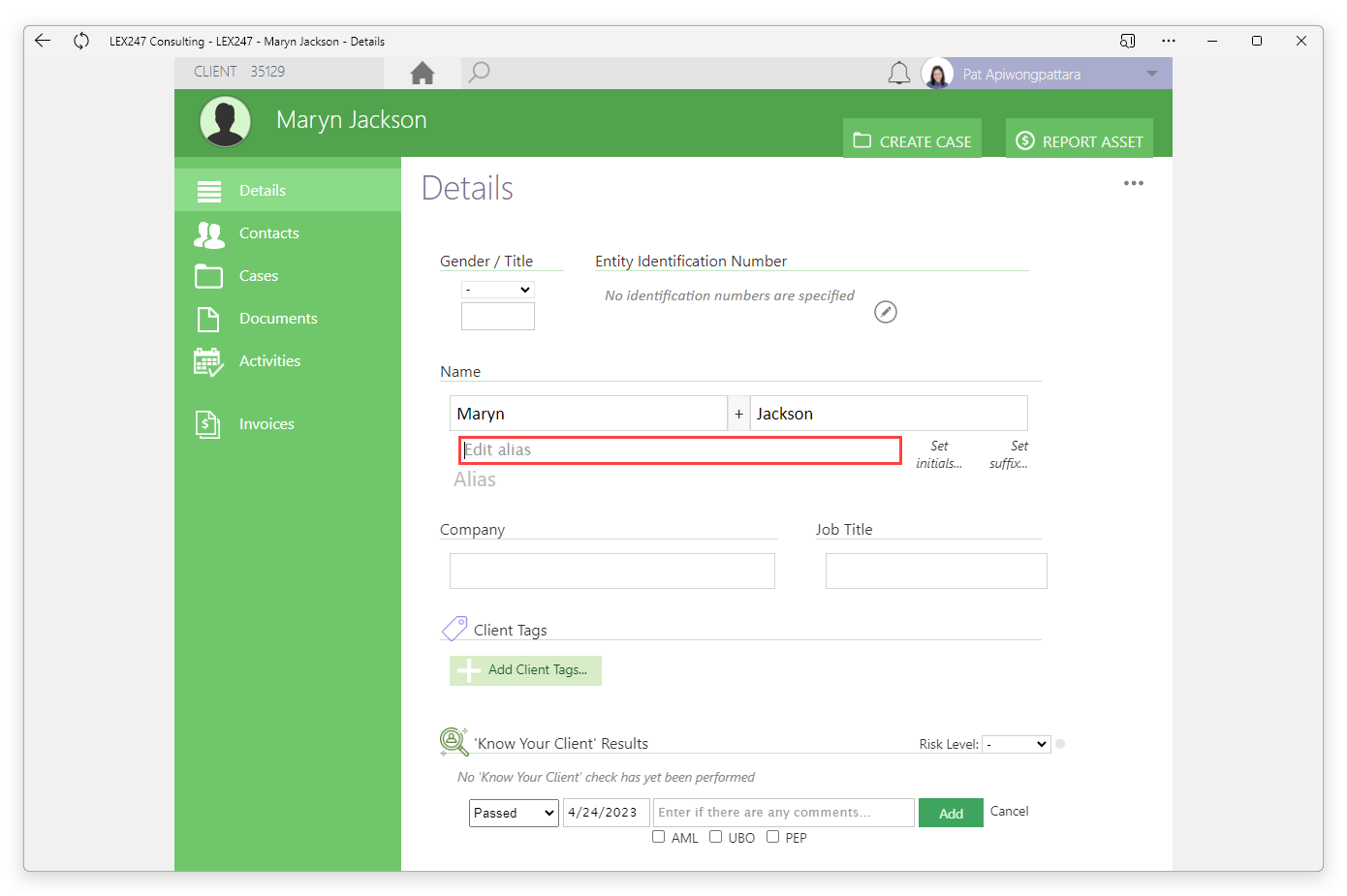1347x896 pixels.
Task: Open the Contacts section in the sidebar
Action: [288, 232]
